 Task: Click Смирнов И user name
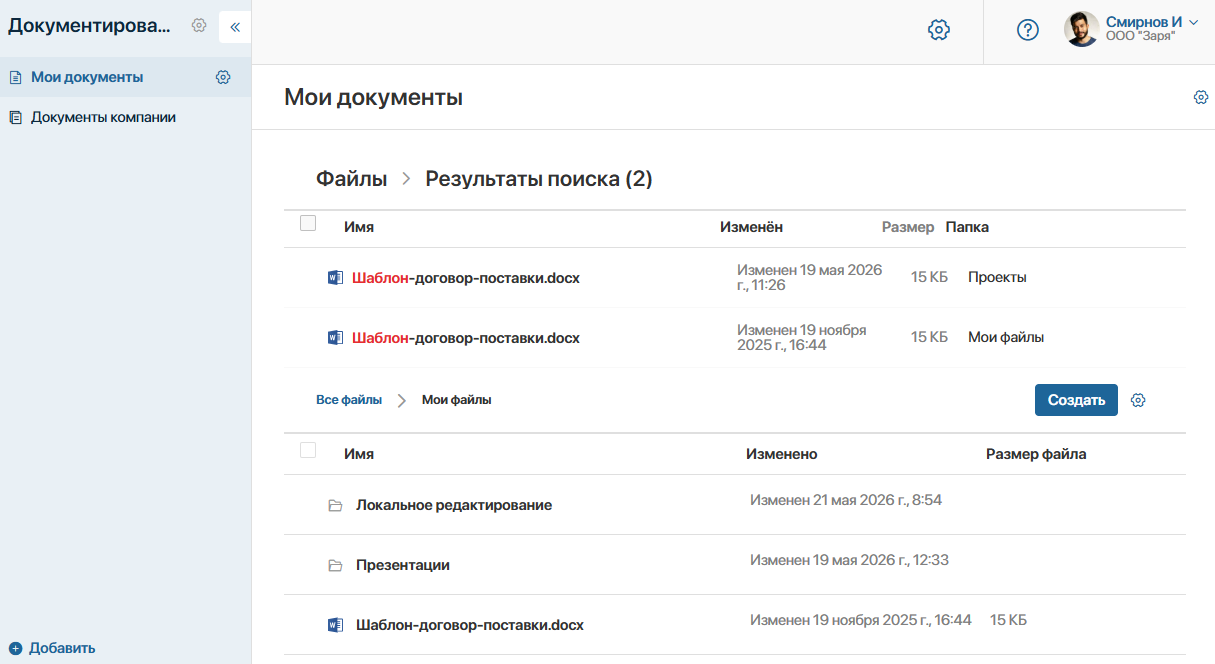1144,21
